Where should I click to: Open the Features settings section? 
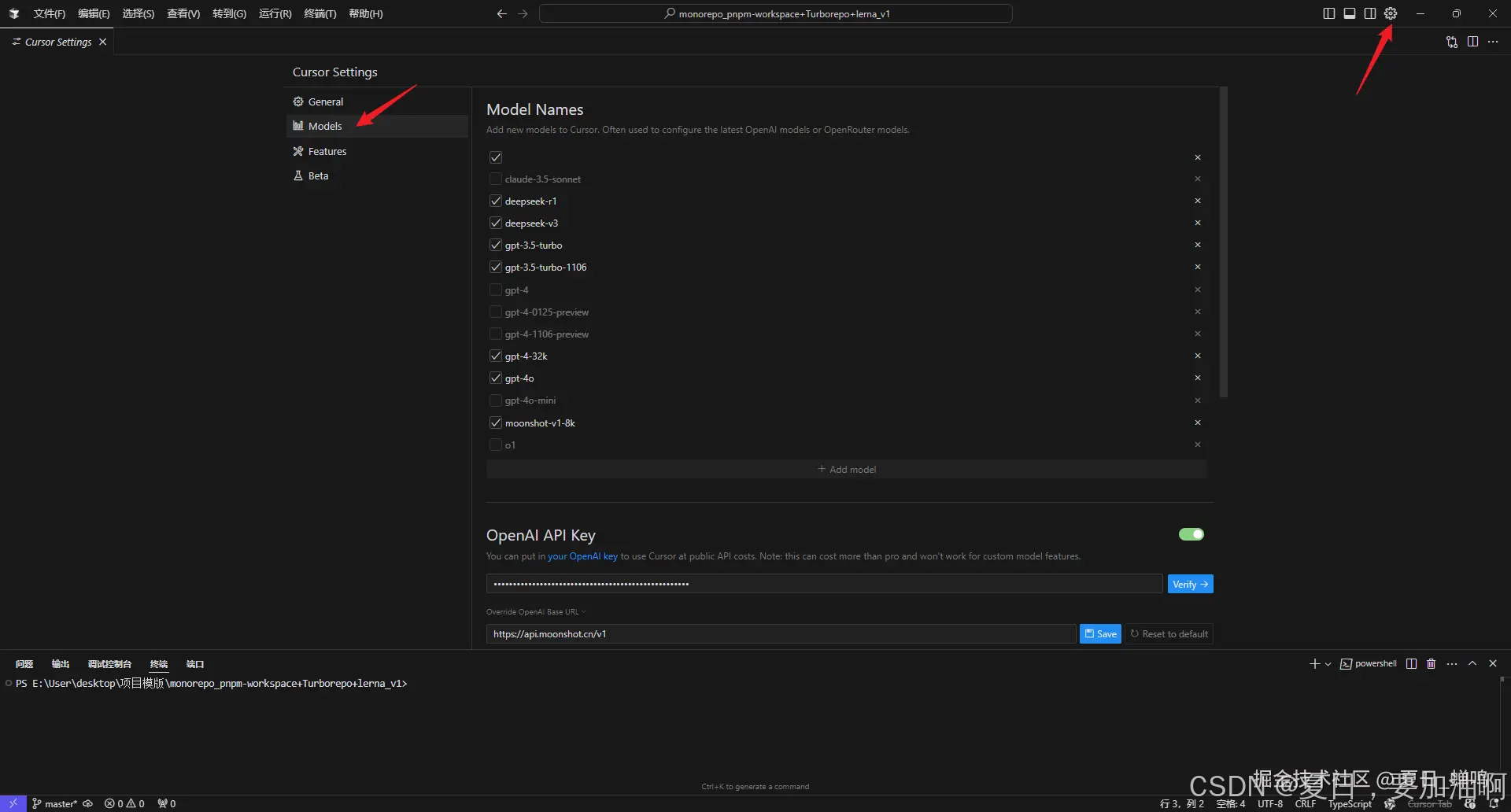pos(377,151)
